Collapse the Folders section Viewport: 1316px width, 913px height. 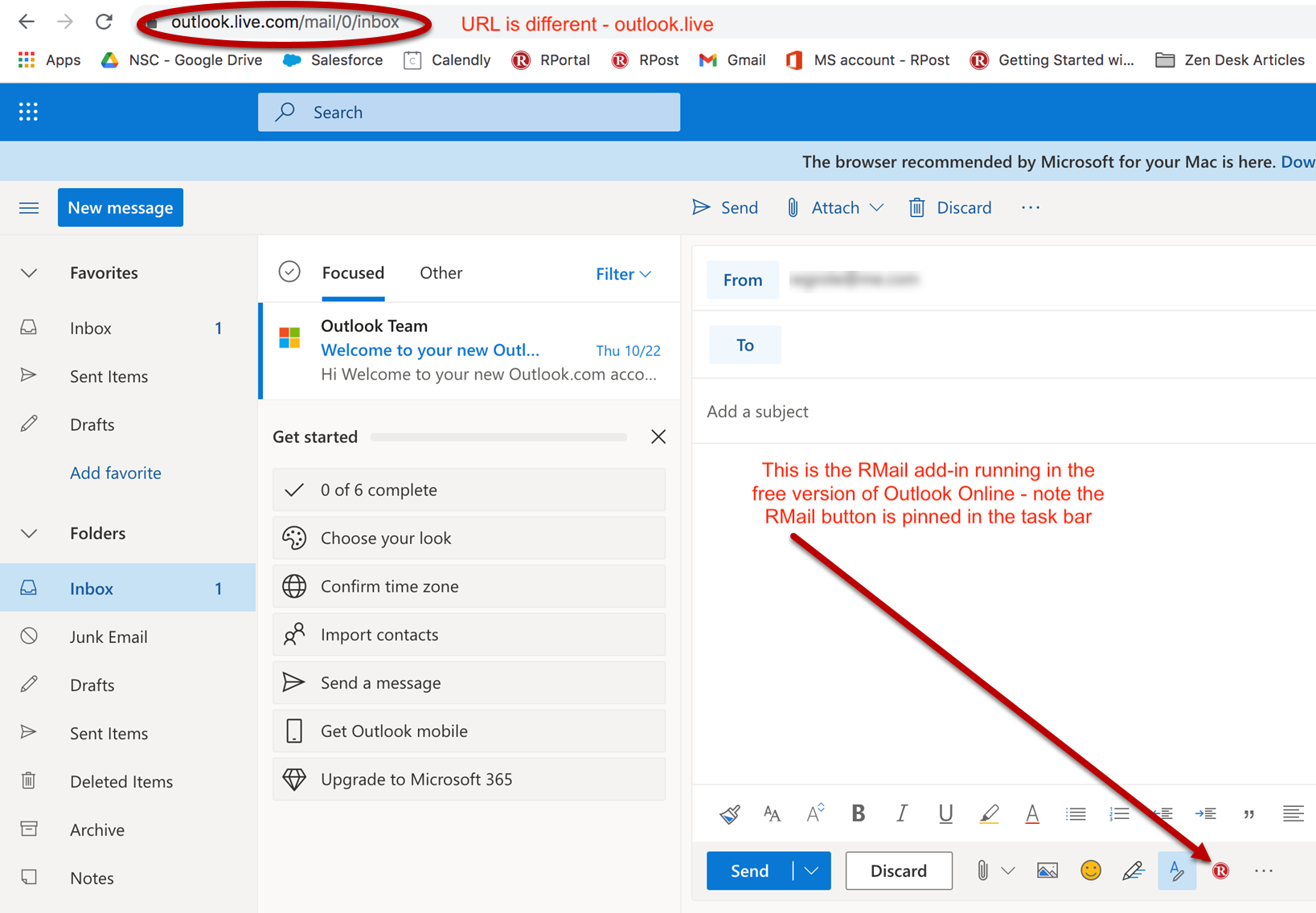(29, 534)
